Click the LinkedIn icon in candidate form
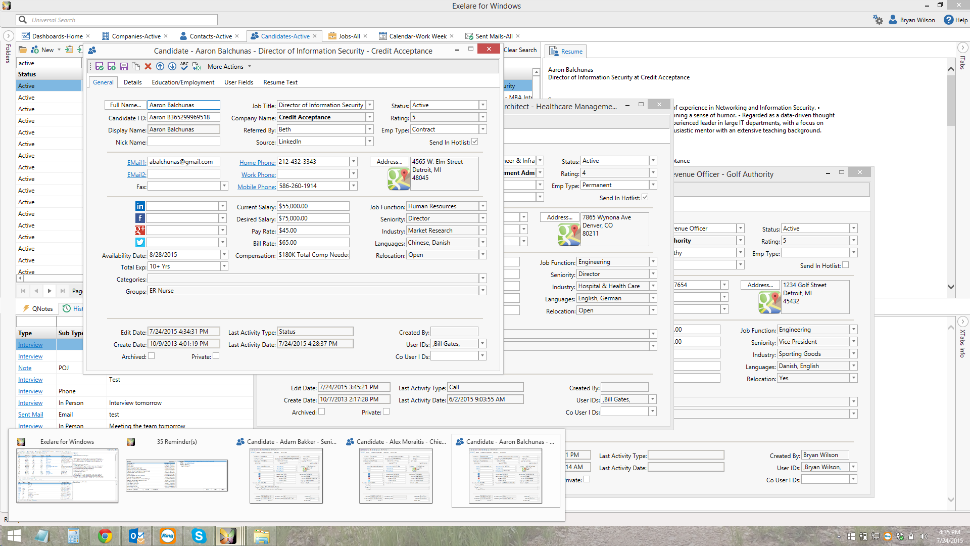The image size is (970, 546). (x=140, y=205)
